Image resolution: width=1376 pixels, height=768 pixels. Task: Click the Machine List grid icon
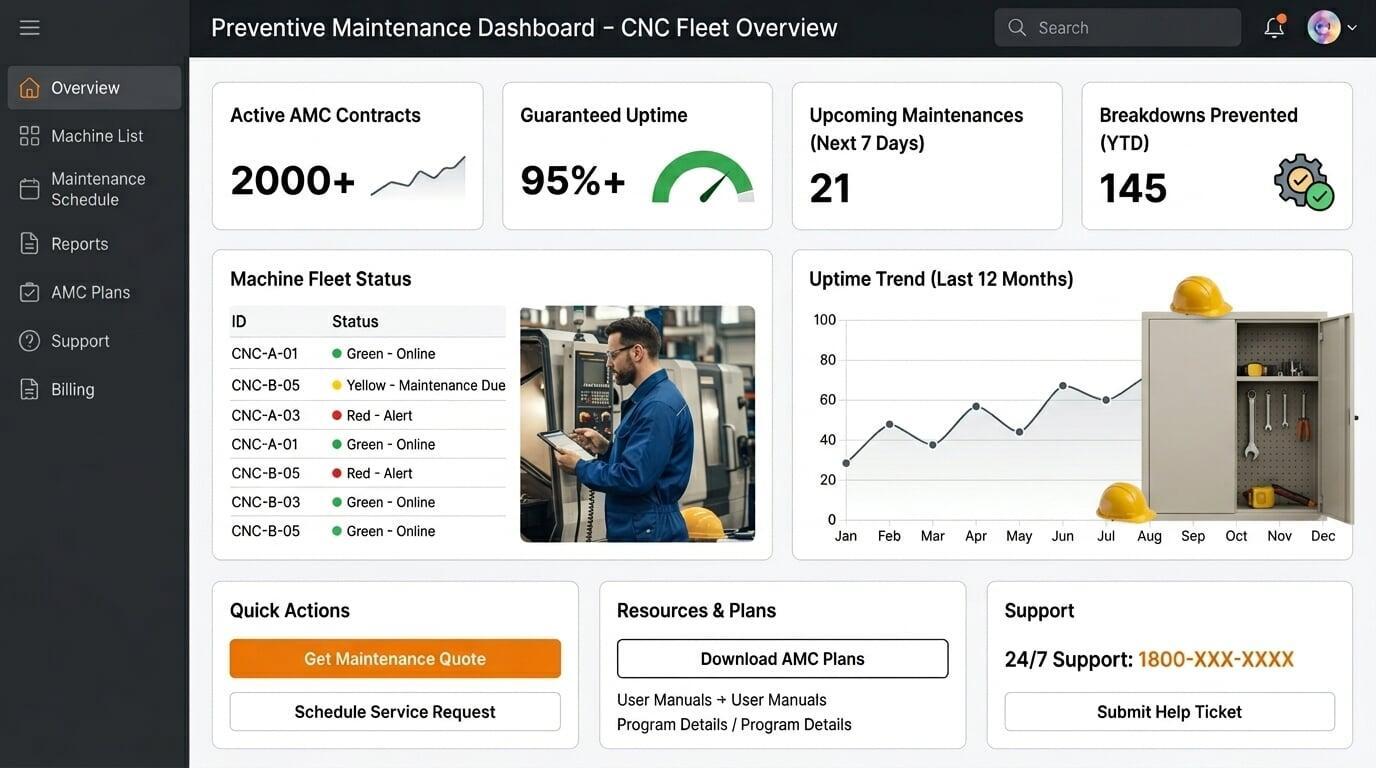(30, 136)
